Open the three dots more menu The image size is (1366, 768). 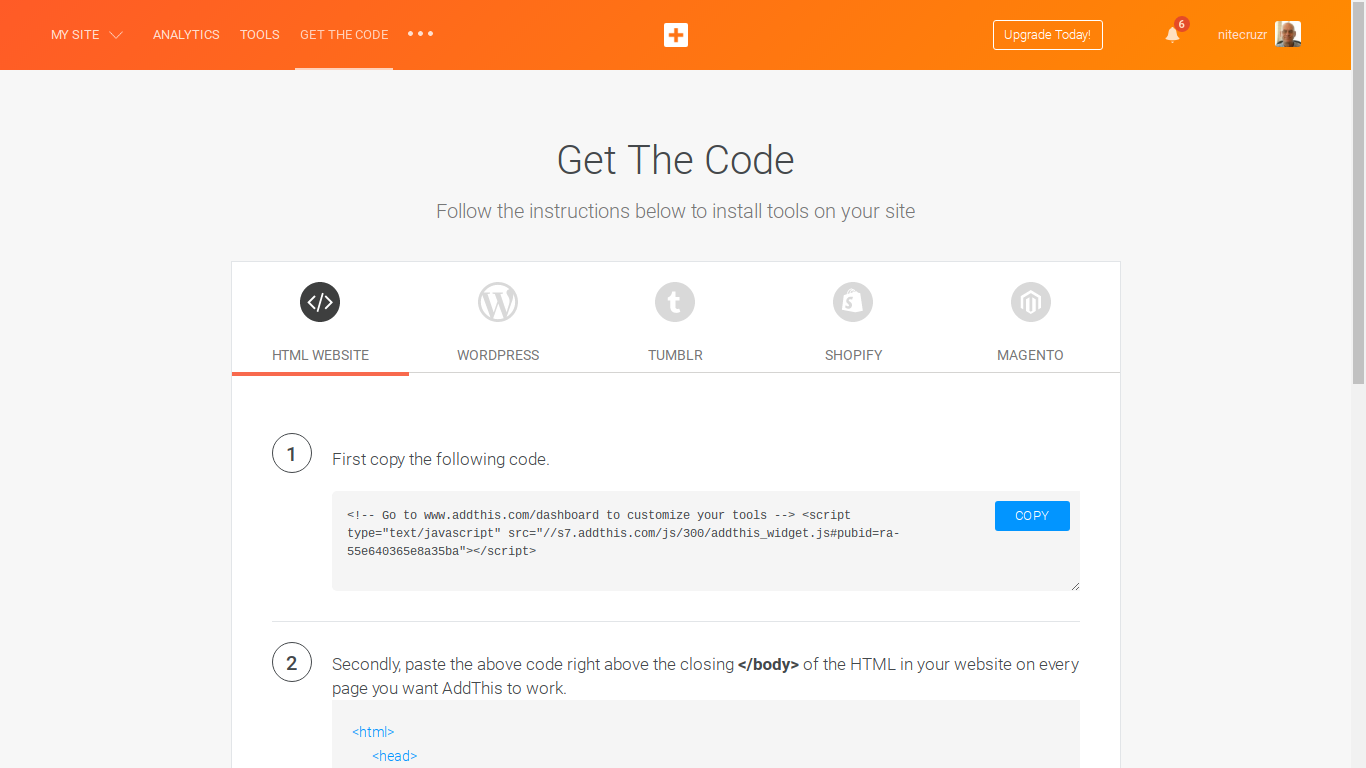pyautogui.click(x=421, y=34)
